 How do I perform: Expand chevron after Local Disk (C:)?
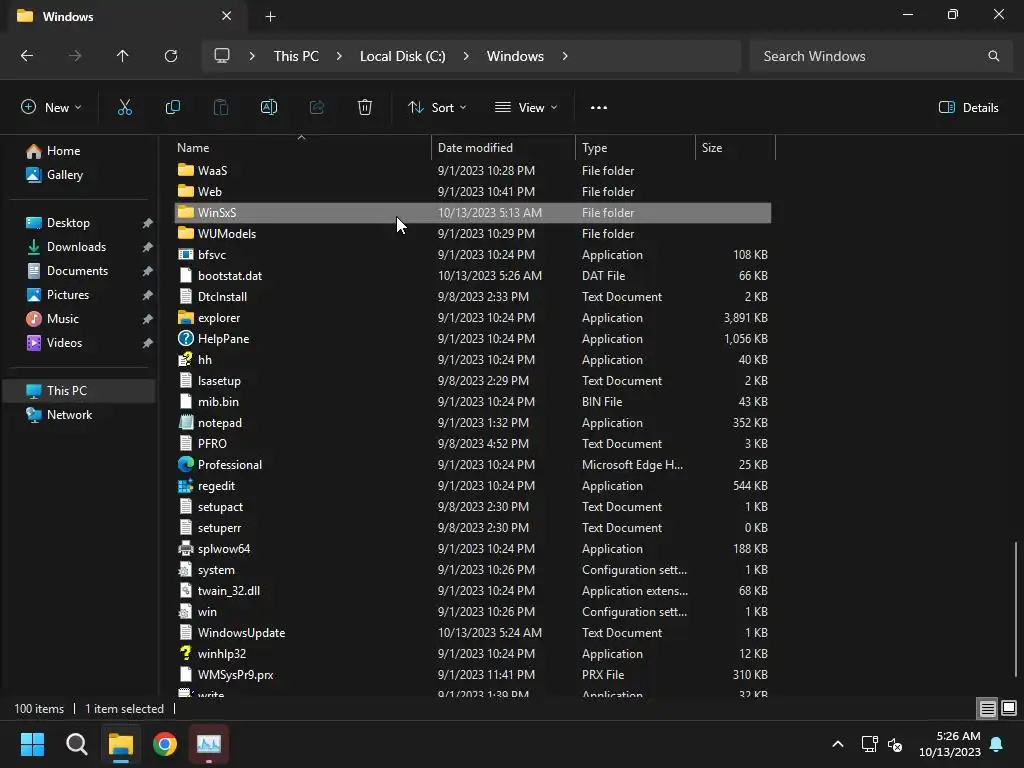pyautogui.click(x=466, y=56)
